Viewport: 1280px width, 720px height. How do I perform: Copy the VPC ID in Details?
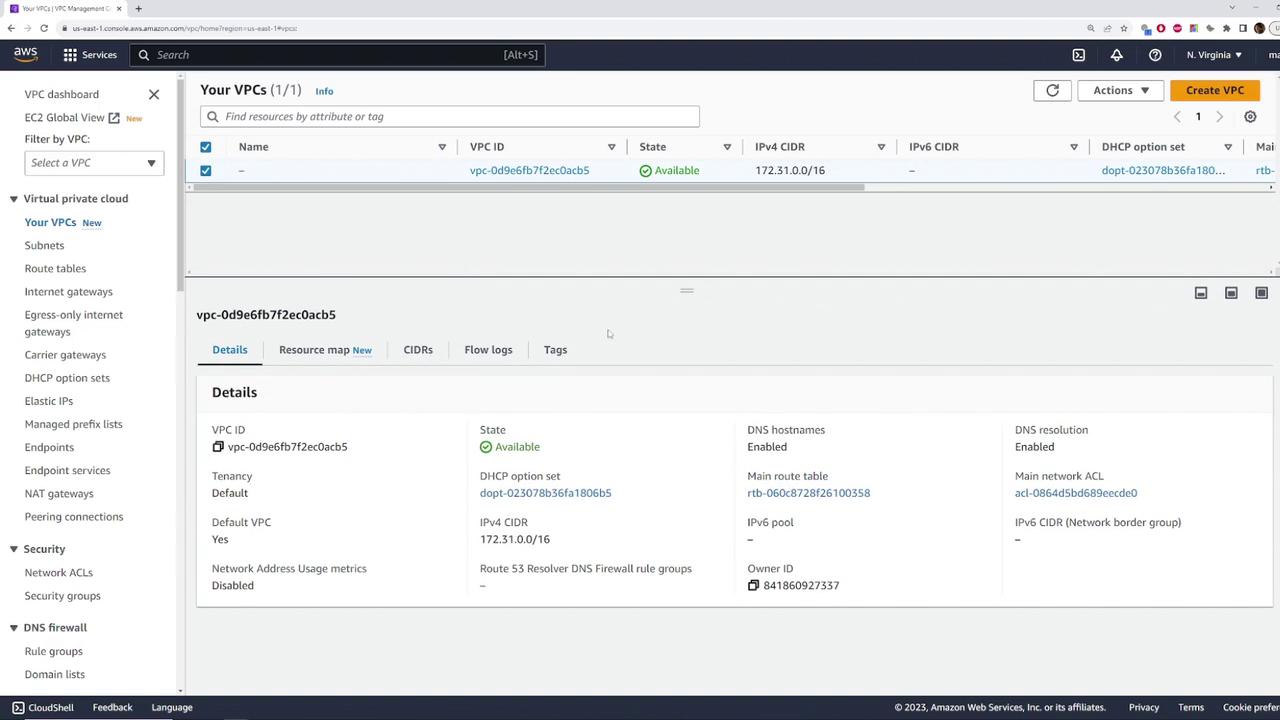tap(218, 447)
